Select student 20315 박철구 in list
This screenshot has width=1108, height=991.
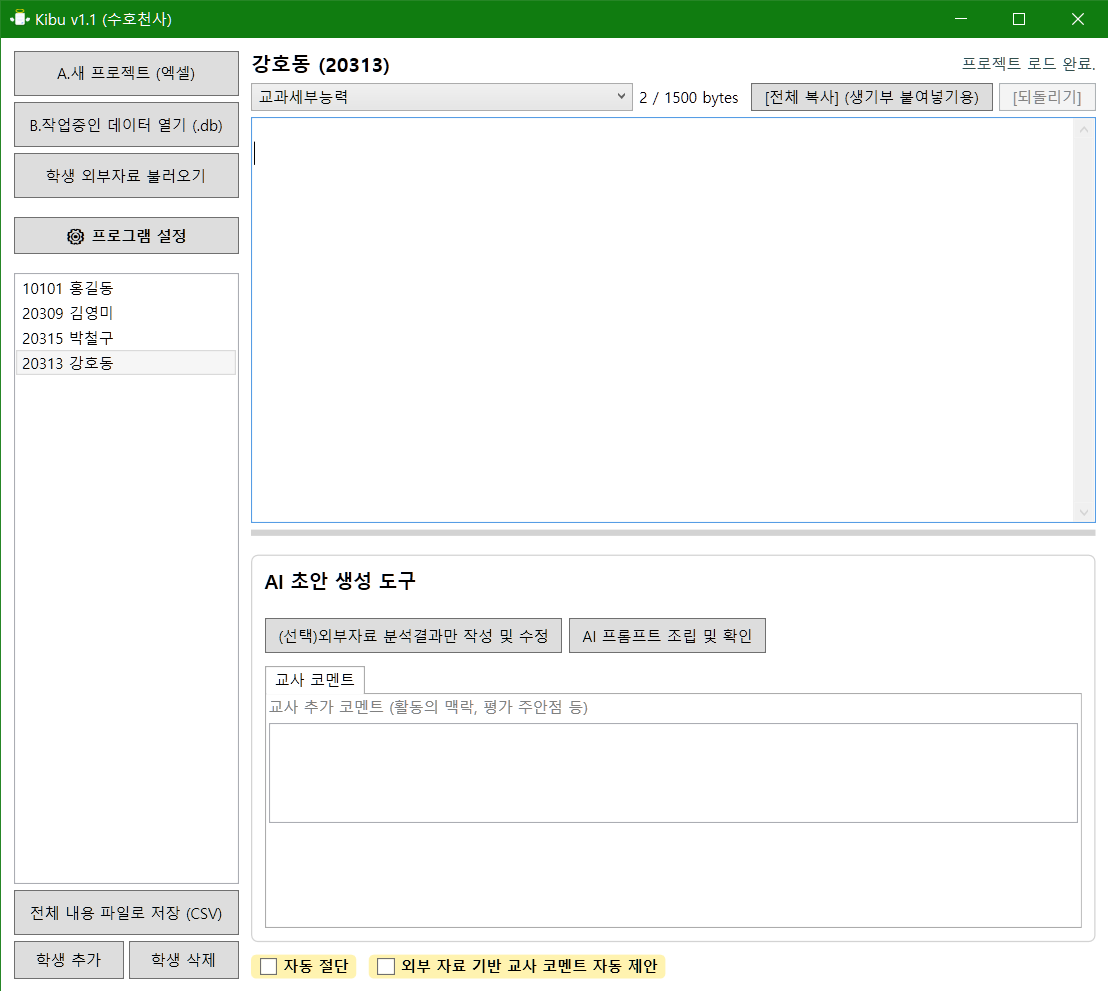click(68, 338)
